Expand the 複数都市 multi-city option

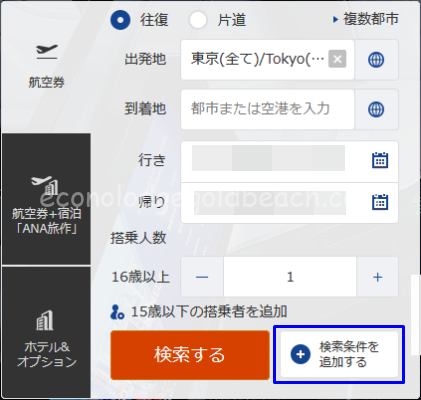[x=366, y=19]
